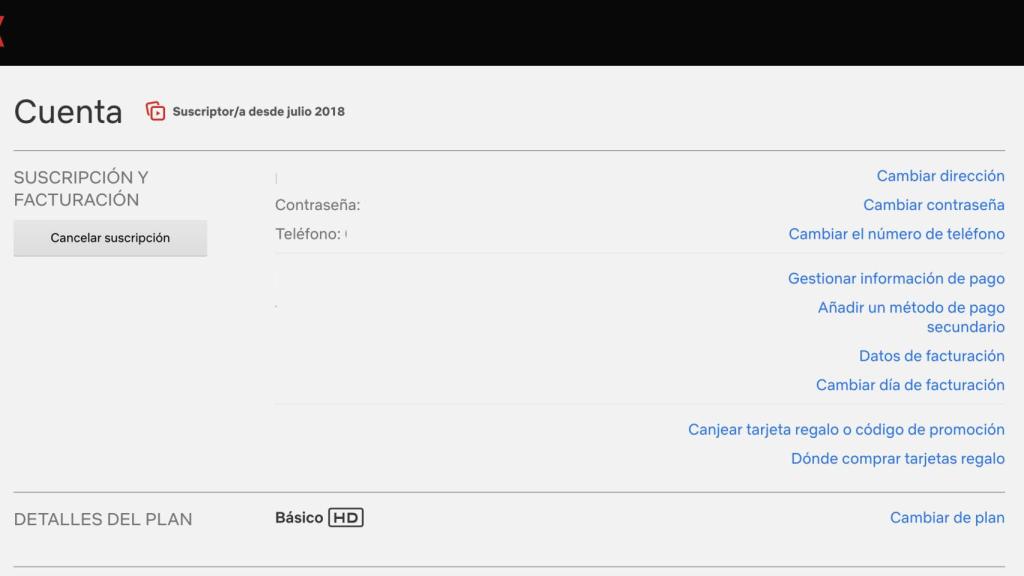1024x576 pixels.
Task: Select Cambiar contraseña
Action: 932,204
